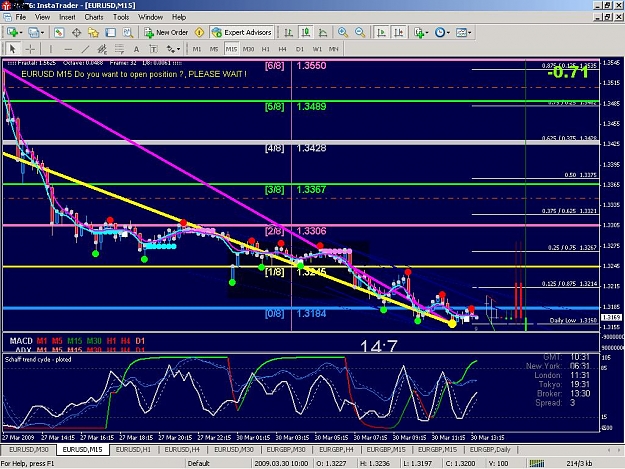Image resolution: width=625 pixels, height=469 pixels.
Task: Select the Text Label tool
Action: 153,49
